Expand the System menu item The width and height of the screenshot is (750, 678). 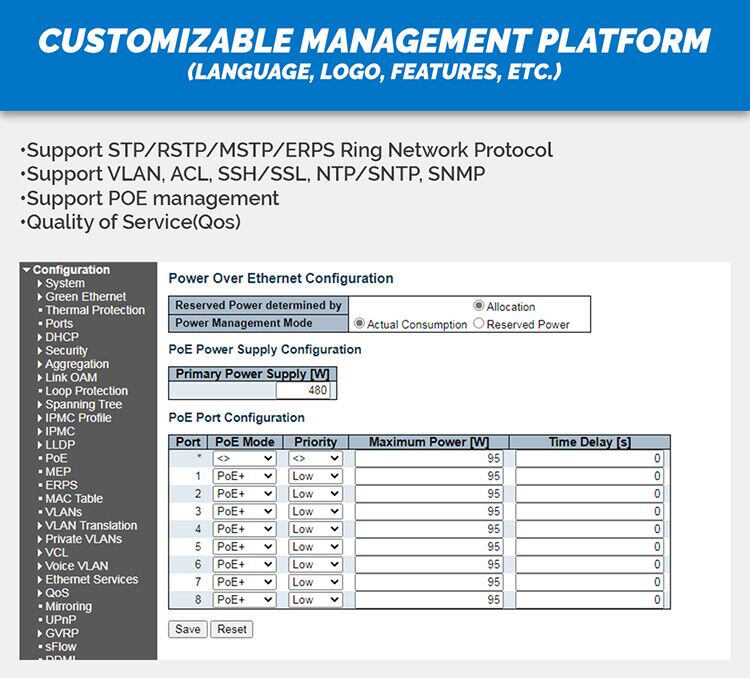click(64, 283)
